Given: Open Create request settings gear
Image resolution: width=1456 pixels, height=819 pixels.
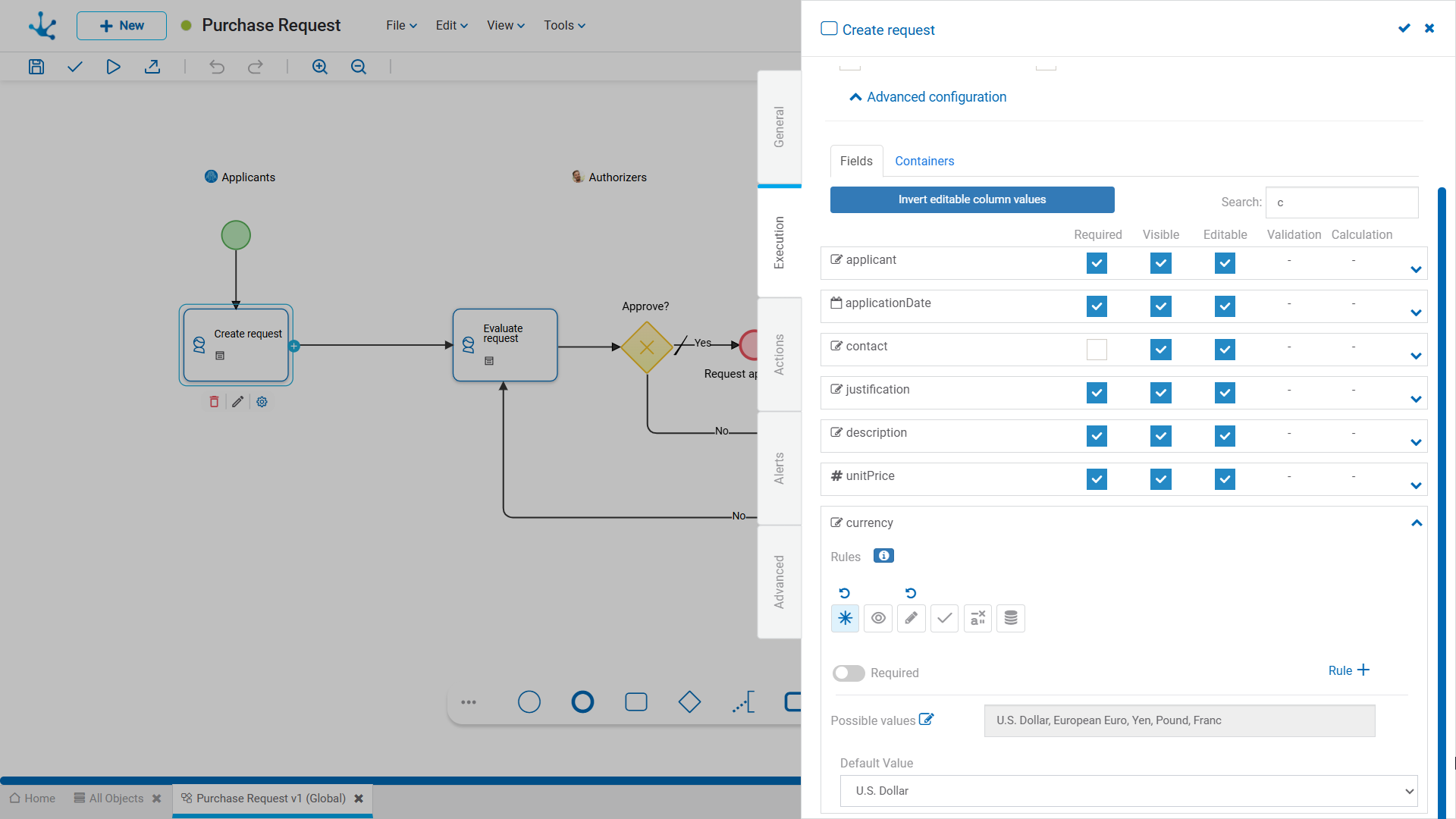Looking at the screenshot, I should point(262,402).
